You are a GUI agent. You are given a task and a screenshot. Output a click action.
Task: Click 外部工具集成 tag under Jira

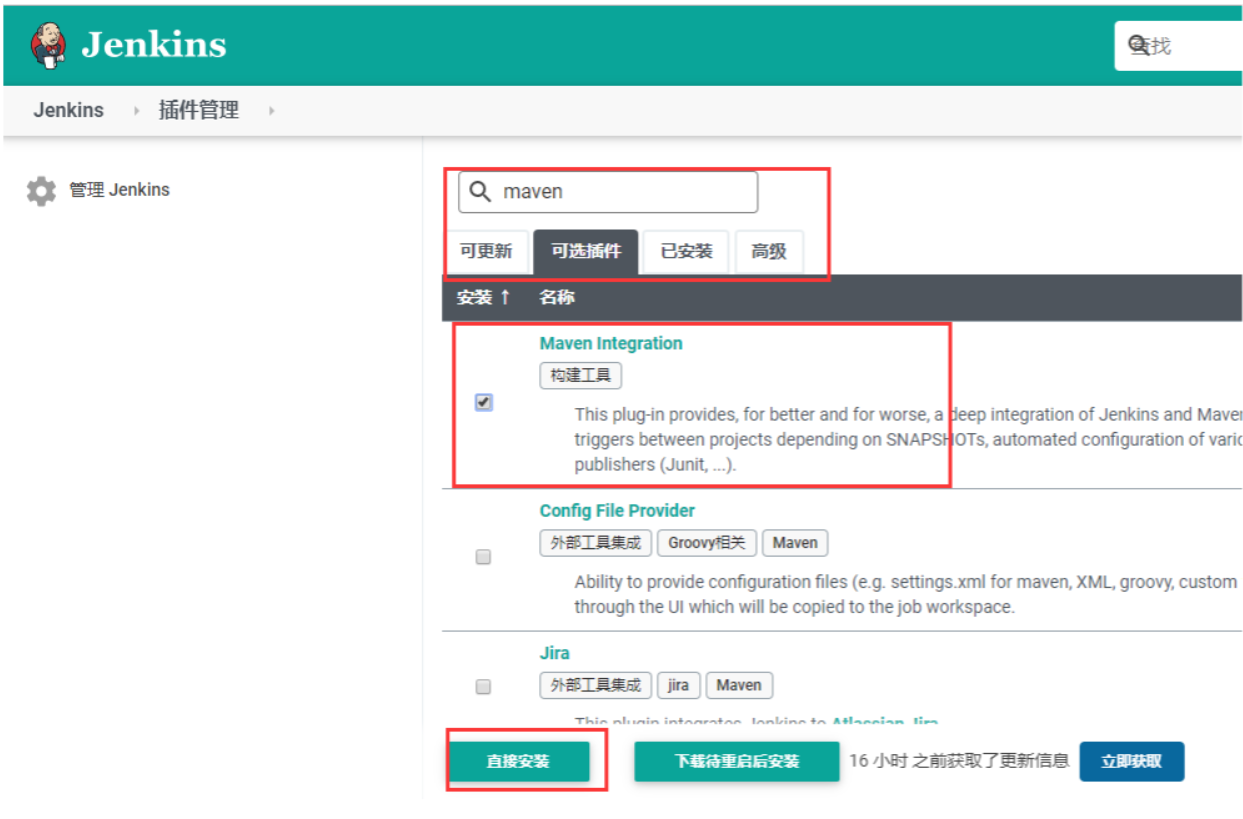coord(596,685)
